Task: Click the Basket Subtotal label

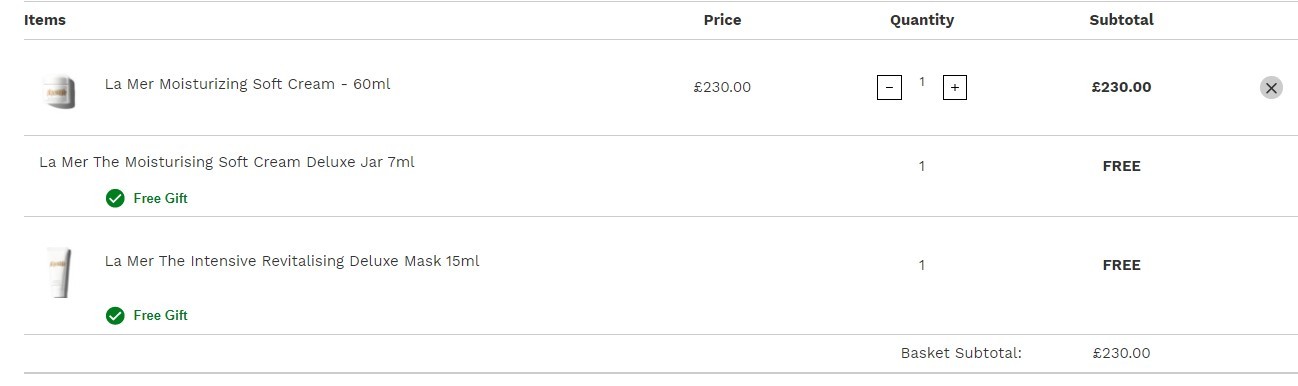Action: pyautogui.click(x=961, y=353)
